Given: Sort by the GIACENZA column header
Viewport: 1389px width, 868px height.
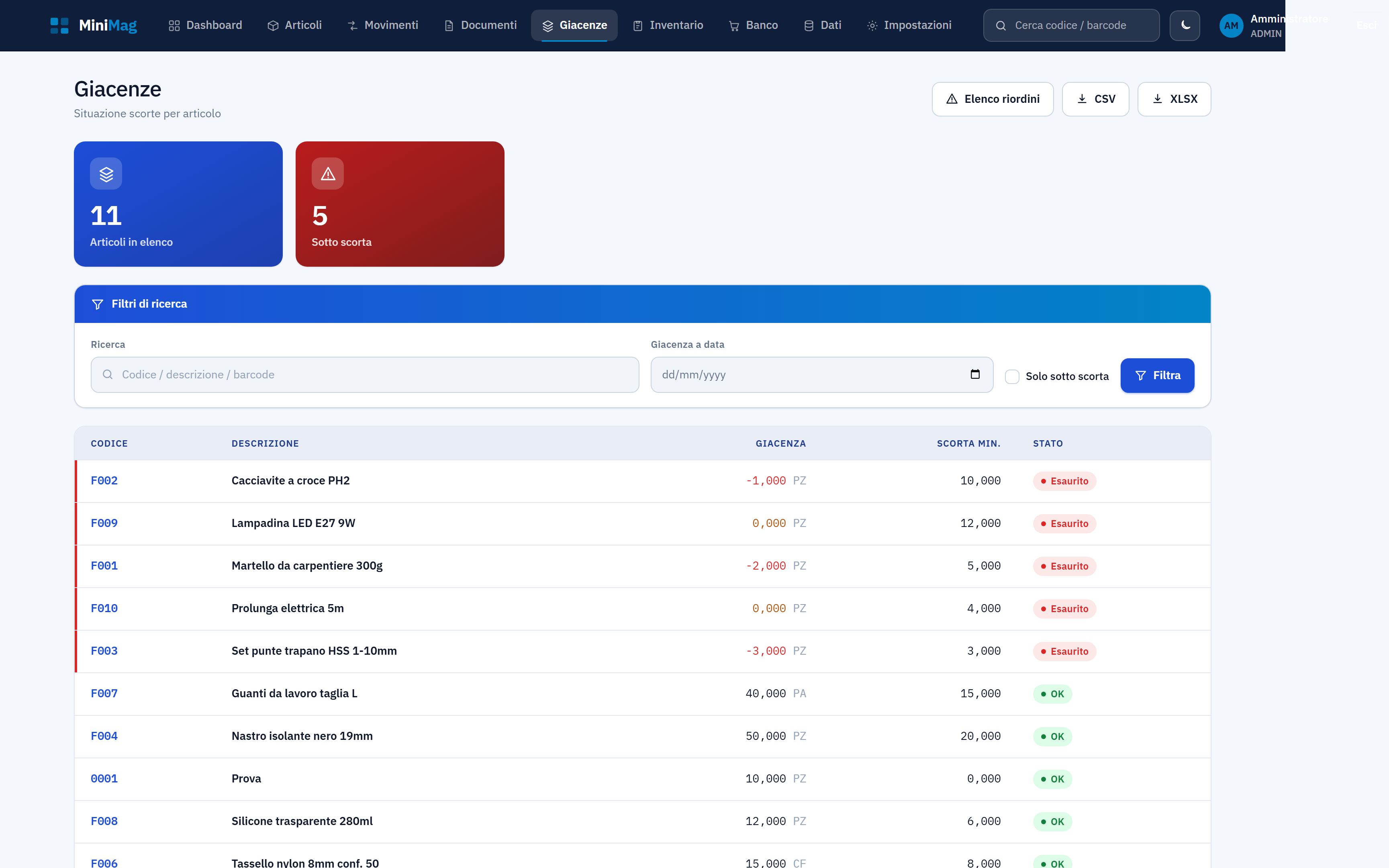Looking at the screenshot, I should 780,444.
